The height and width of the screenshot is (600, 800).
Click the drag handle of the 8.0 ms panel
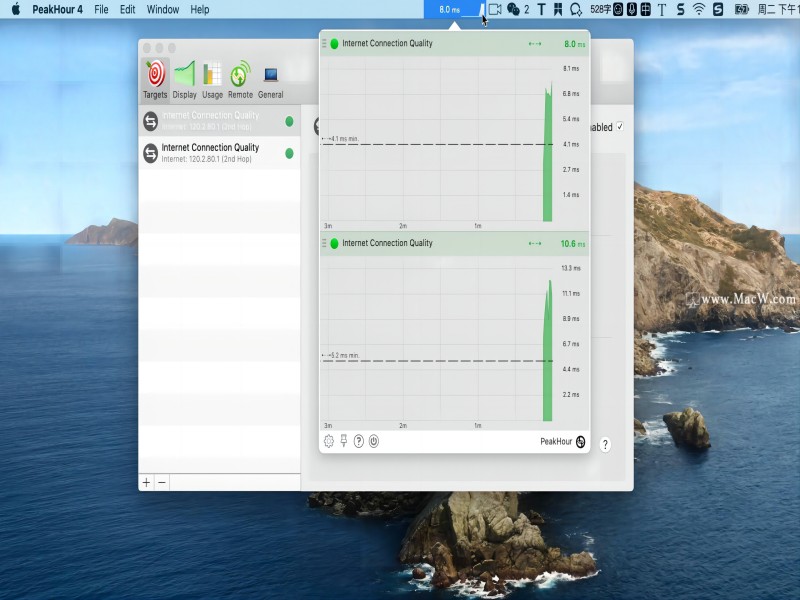[324, 44]
